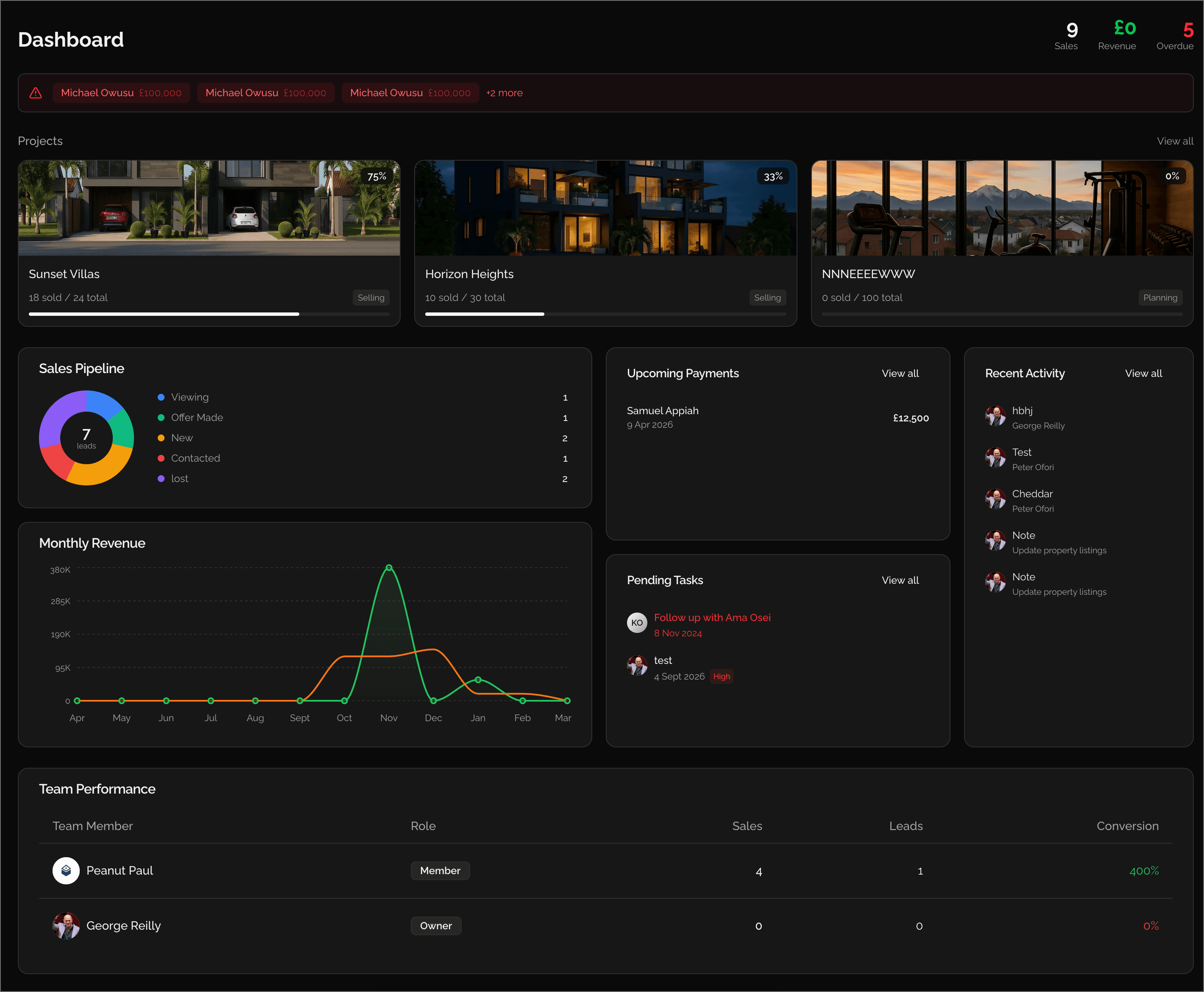Image resolution: width=1204 pixels, height=992 pixels.
Task: Click Peanut Paul's avatar icon in Team Performance
Action: (66, 871)
